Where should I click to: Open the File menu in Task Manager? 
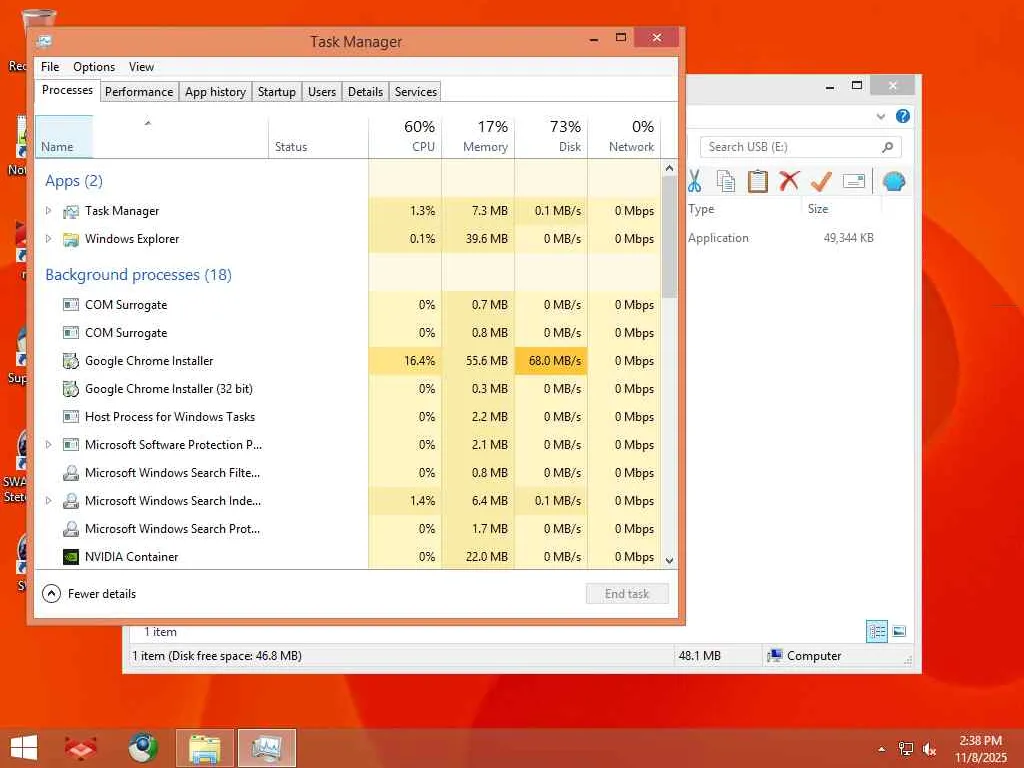coord(50,67)
